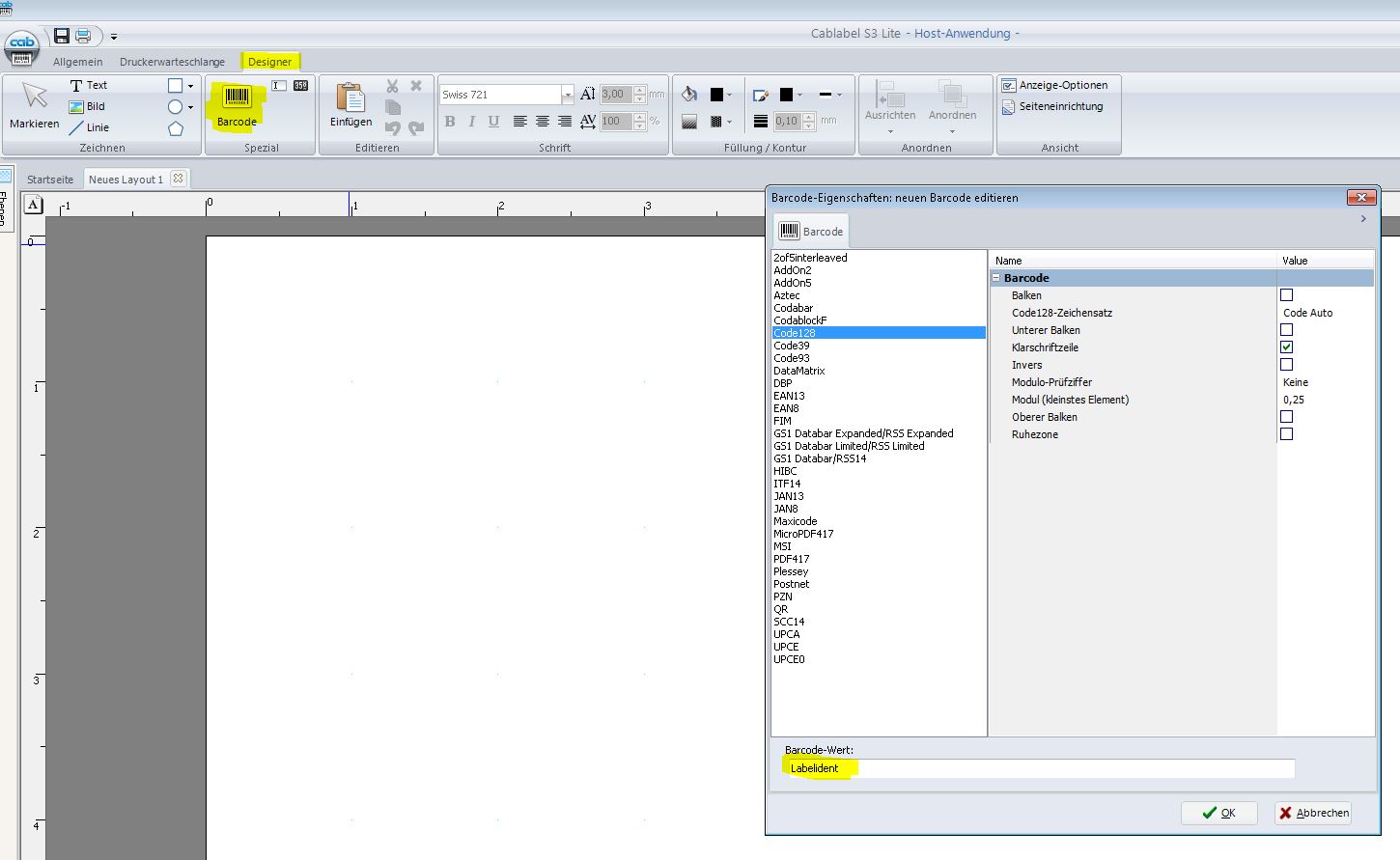Pick the Linie line tool
1400x860 pixels.
pos(89,127)
